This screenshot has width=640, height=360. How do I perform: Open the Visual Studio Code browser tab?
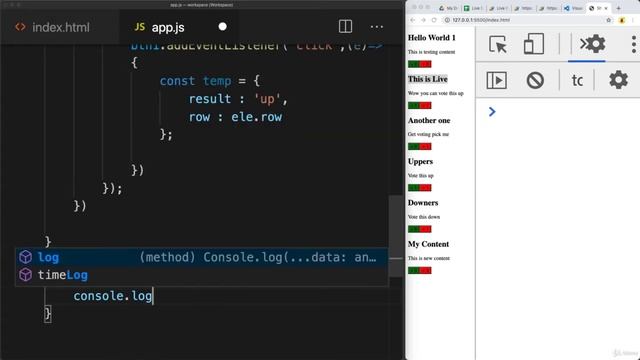(x=573, y=8)
